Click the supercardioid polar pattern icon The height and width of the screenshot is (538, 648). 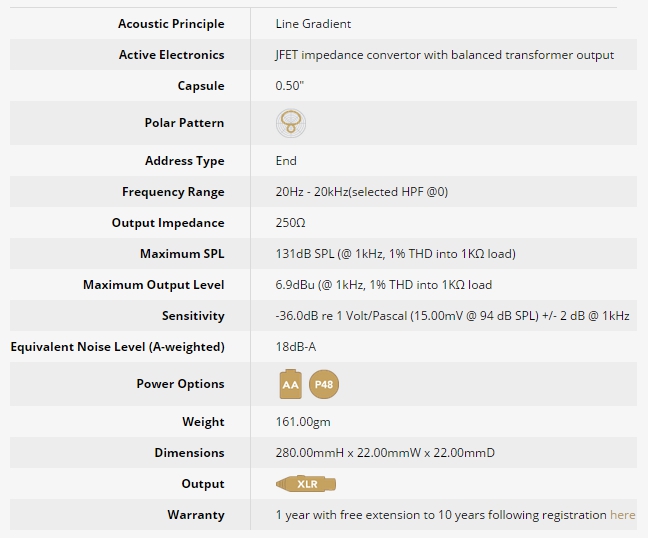tap(291, 123)
